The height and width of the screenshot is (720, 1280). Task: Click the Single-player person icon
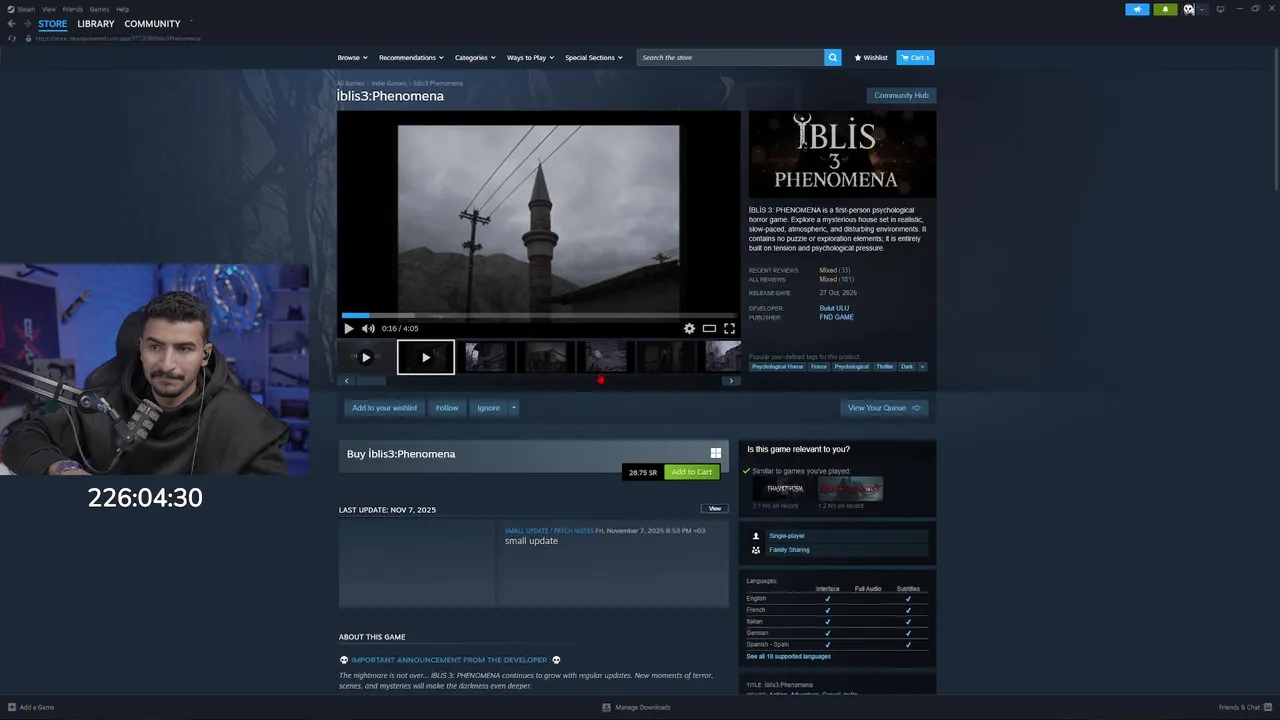point(756,536)
